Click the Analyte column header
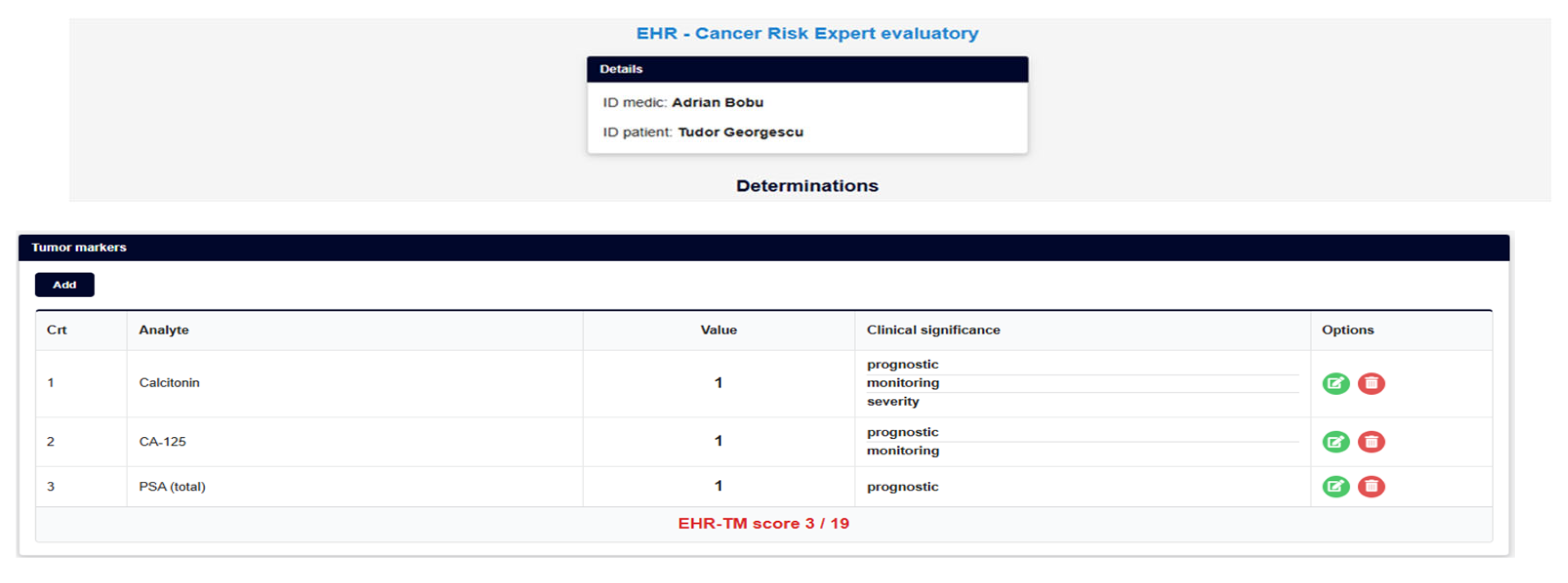The height and width of the screenshot is (583, 1568). [164, 330]
